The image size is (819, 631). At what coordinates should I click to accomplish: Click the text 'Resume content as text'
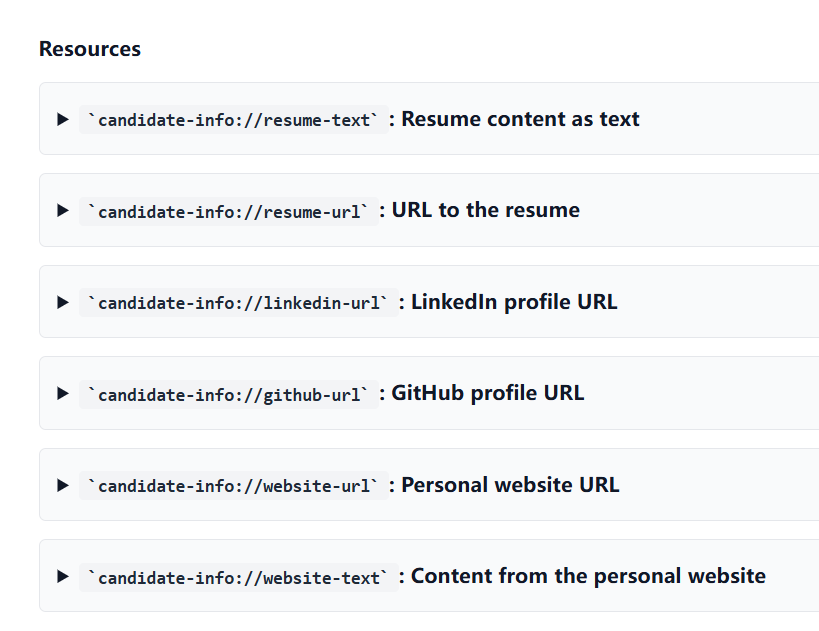519,118
